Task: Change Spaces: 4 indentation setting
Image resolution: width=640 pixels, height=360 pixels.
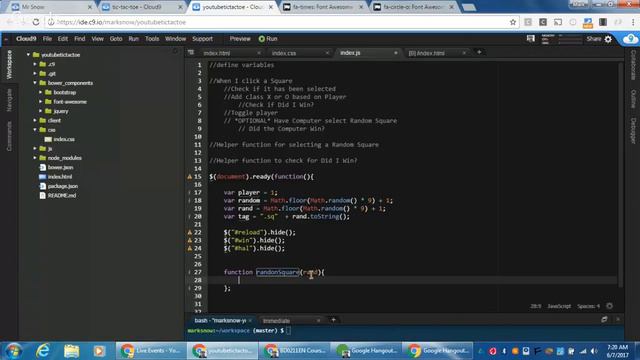Action: pyautogui.click(x=589, y=306)
